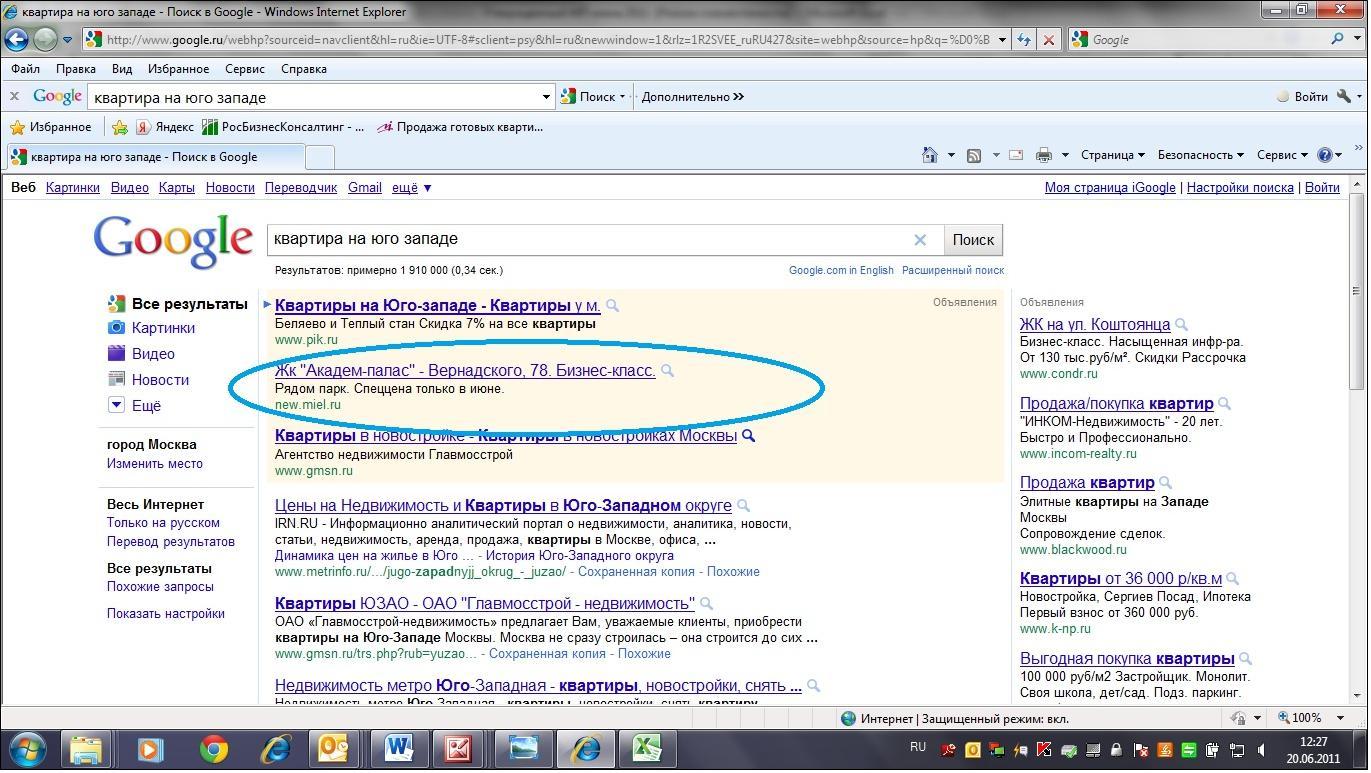Viewport: 1371px width, 773px height.
Task: Expand the address bar URL dropdown
Action: tap(1003, 40)
